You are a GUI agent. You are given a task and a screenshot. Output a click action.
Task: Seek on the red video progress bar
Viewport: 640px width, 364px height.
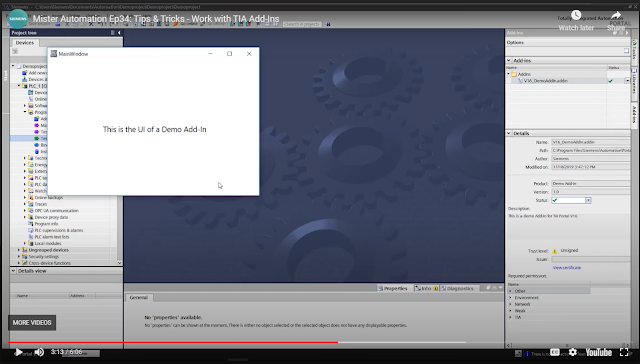point(173,342)
